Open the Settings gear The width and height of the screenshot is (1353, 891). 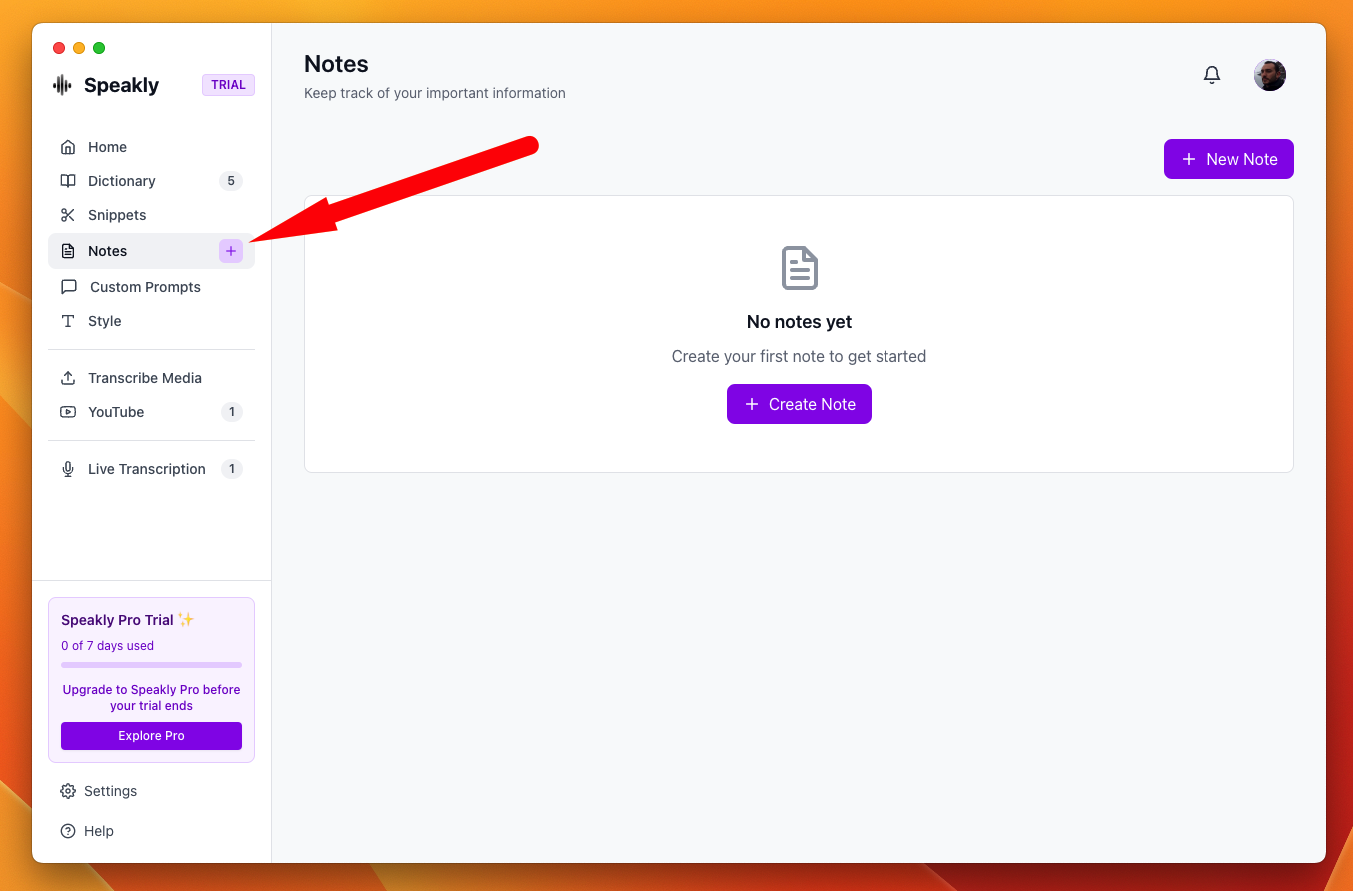[x=67, y=791]
